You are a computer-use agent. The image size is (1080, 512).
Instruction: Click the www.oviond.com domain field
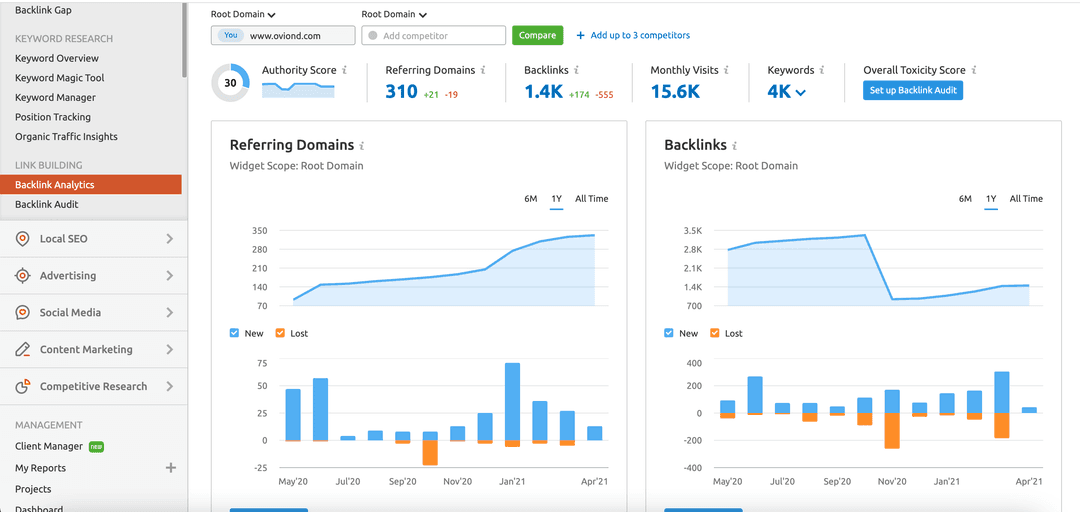[283, 35]
